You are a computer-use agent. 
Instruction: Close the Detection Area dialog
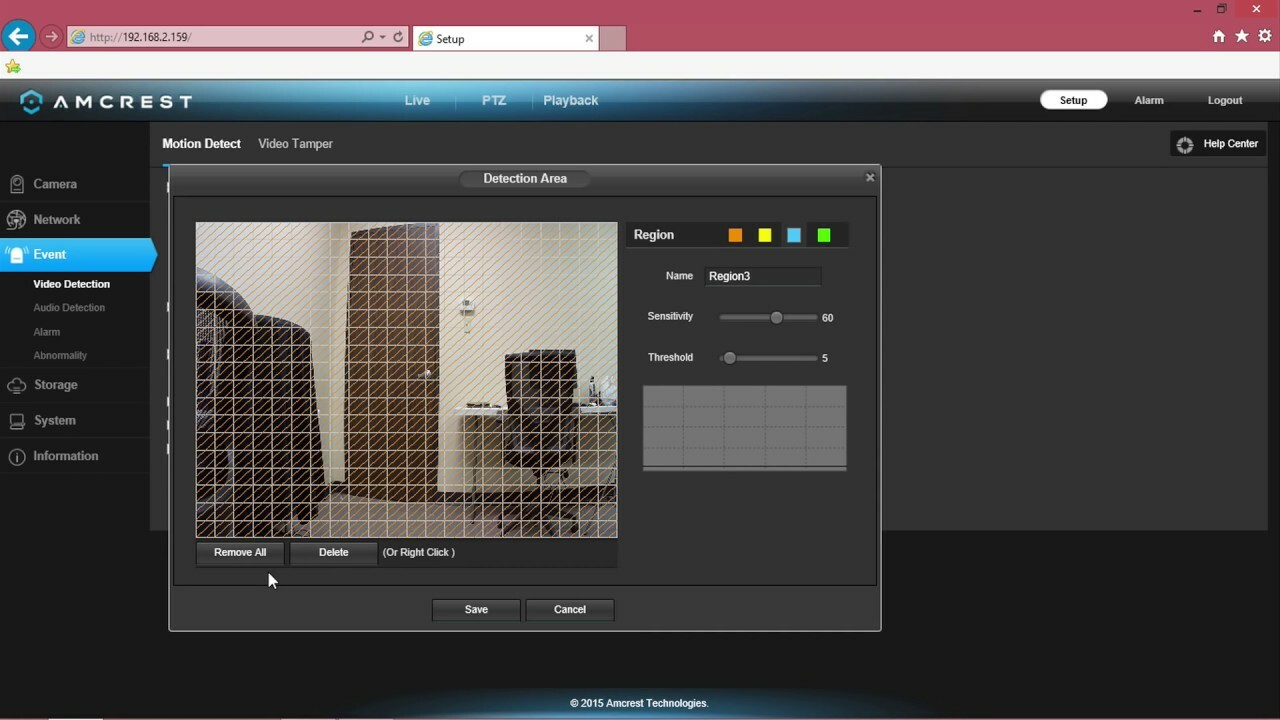tap(870, 177)
